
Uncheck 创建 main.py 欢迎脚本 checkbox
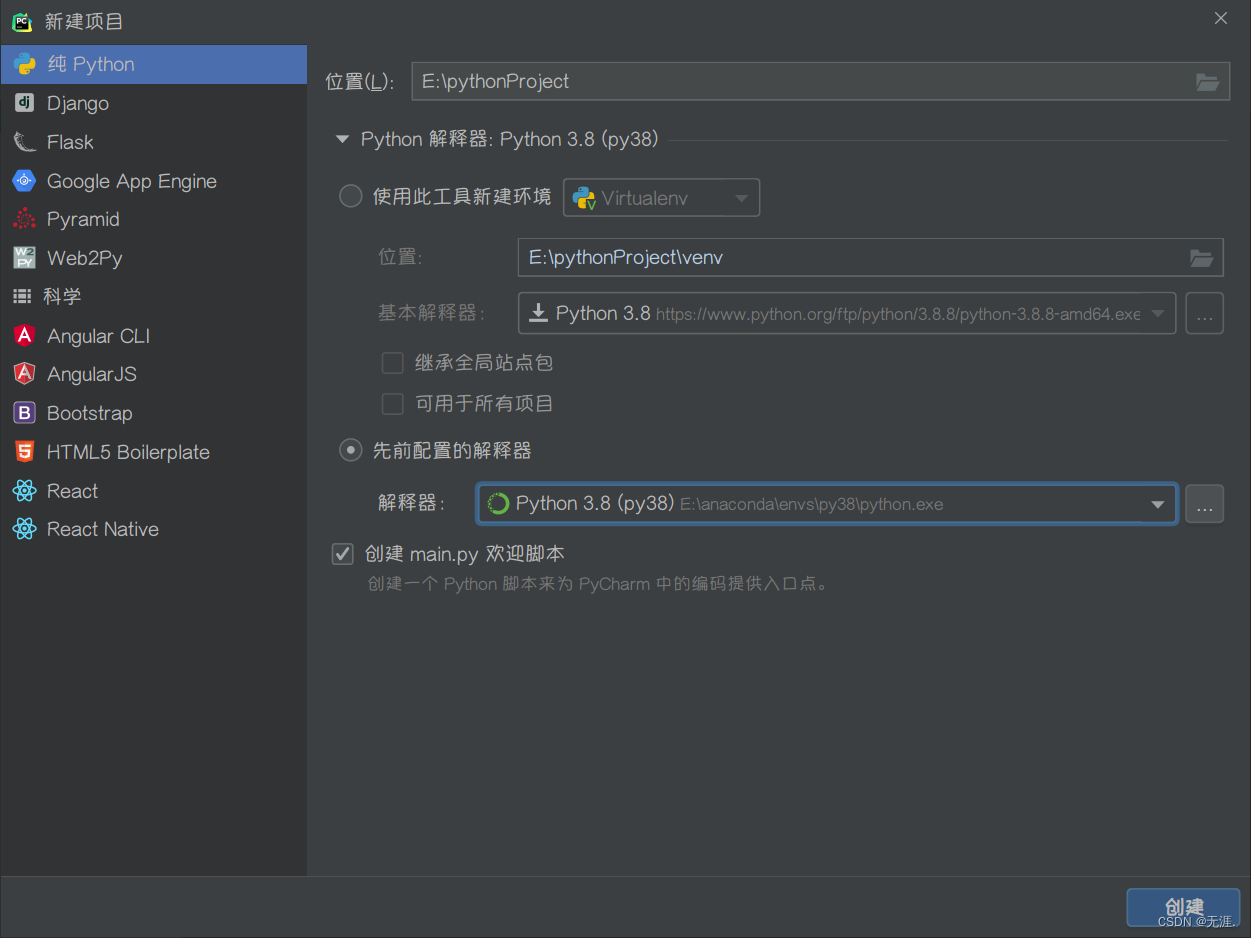click(343, 554)
